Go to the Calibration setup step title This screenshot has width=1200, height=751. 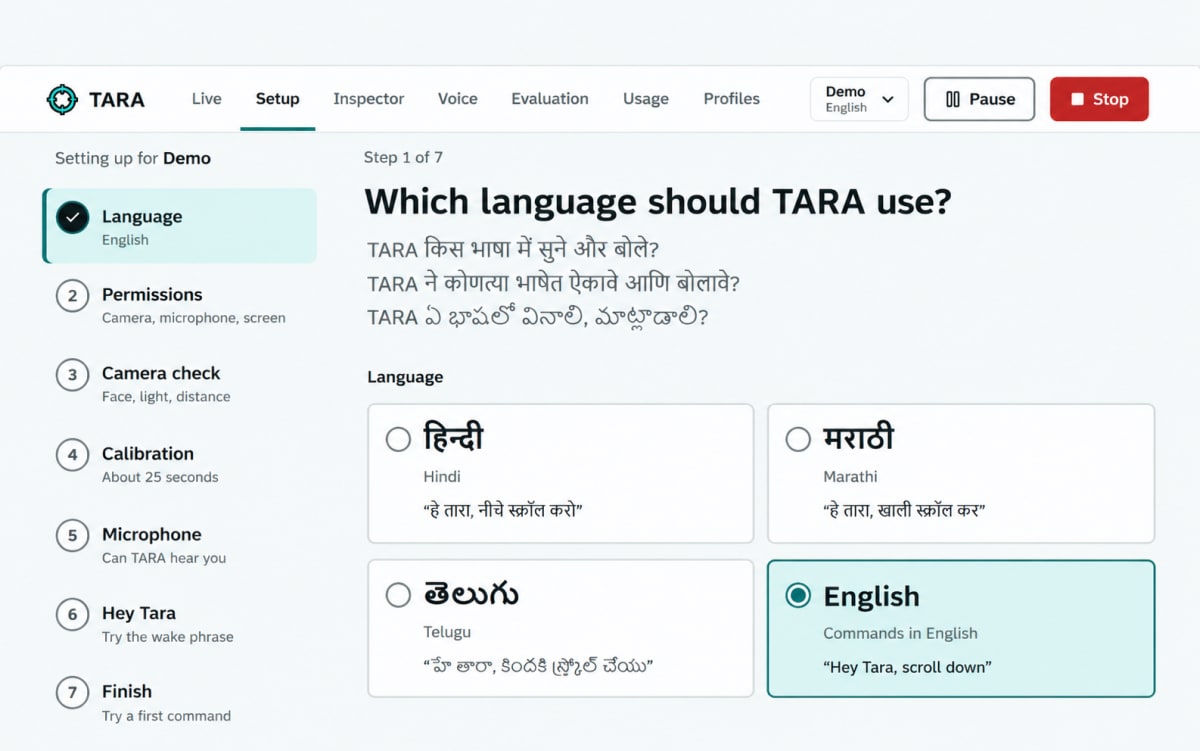pyautogui.click(x=148, y=453)
